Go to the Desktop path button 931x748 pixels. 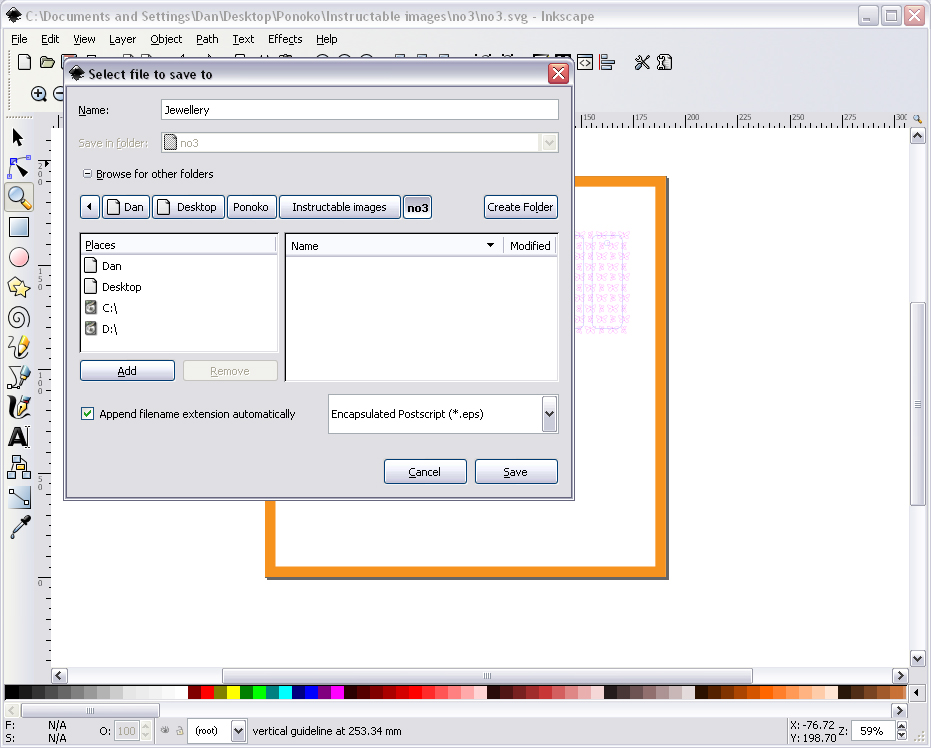tap(189, 207)
